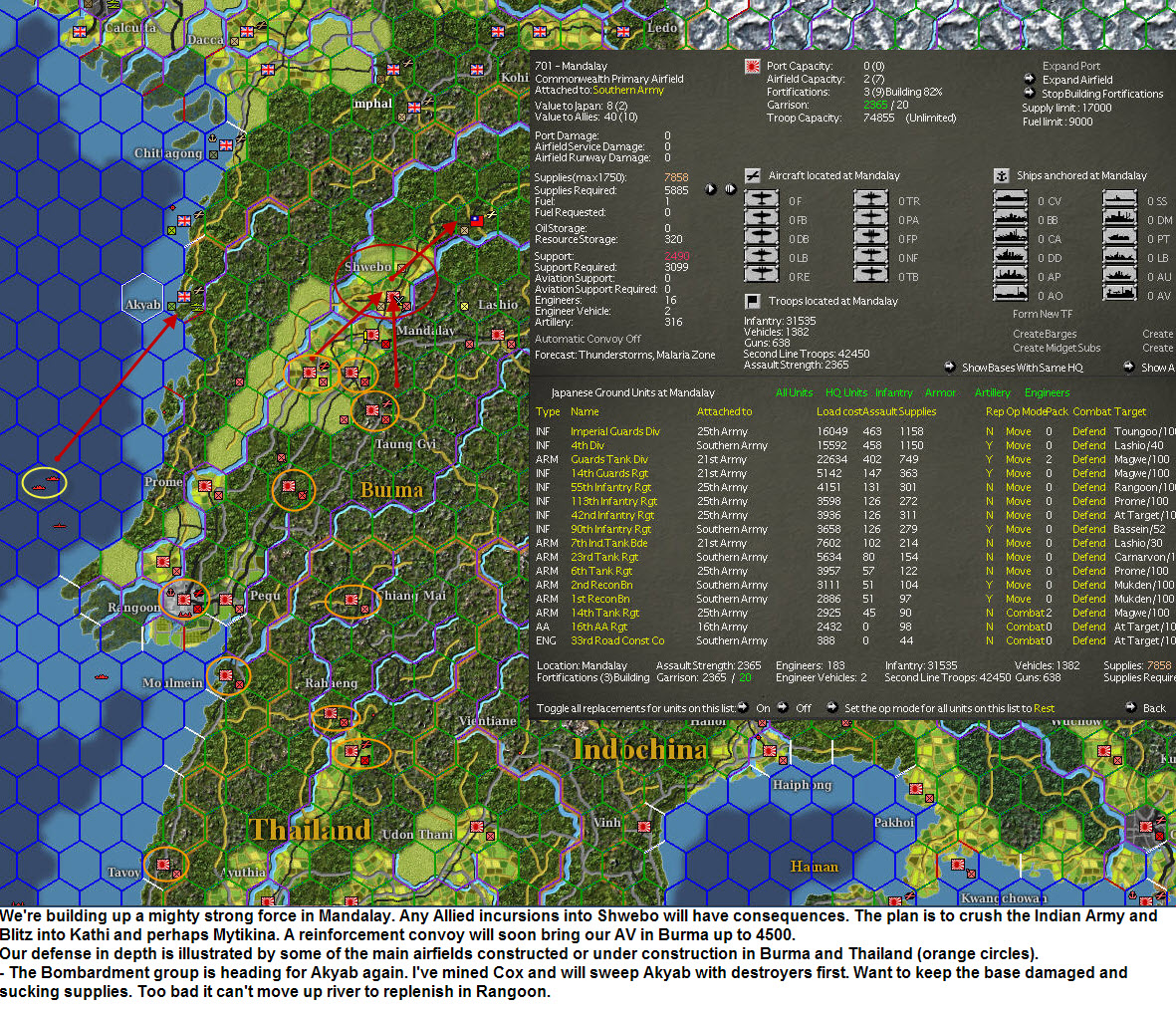The image size is (1176, 1011).
Task: Open unit 90th Infantry Rgt
Action: coord(610,529)
